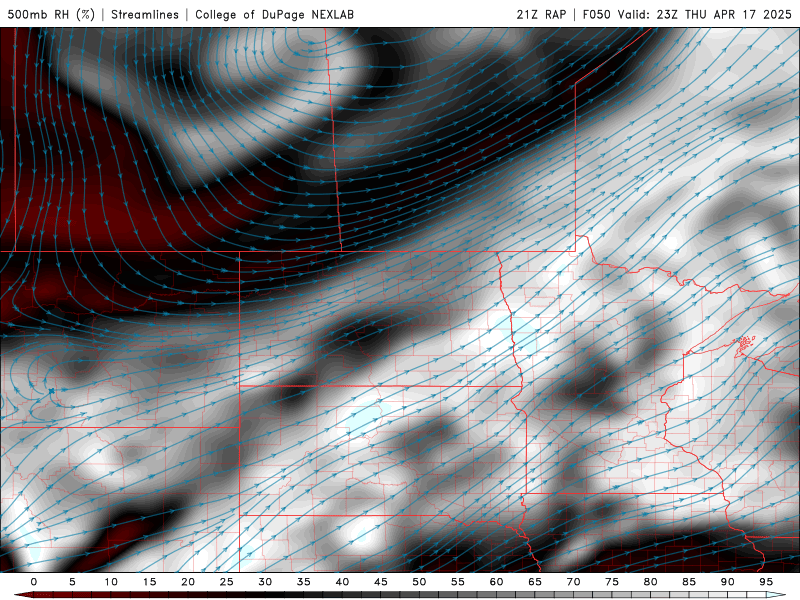Click the 95 label on the RH legend

(x=766, y=582)
